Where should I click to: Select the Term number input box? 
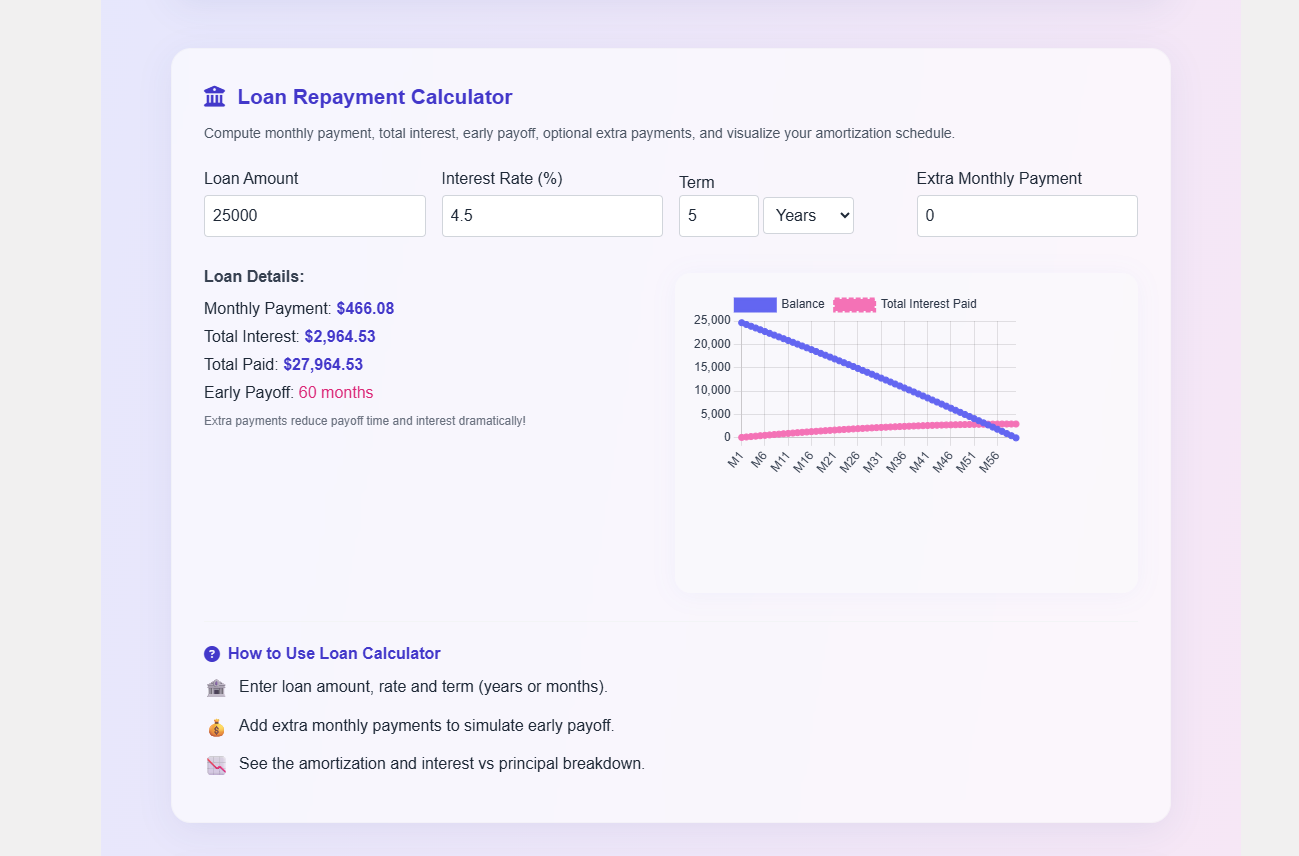click(x=718, y=216)
